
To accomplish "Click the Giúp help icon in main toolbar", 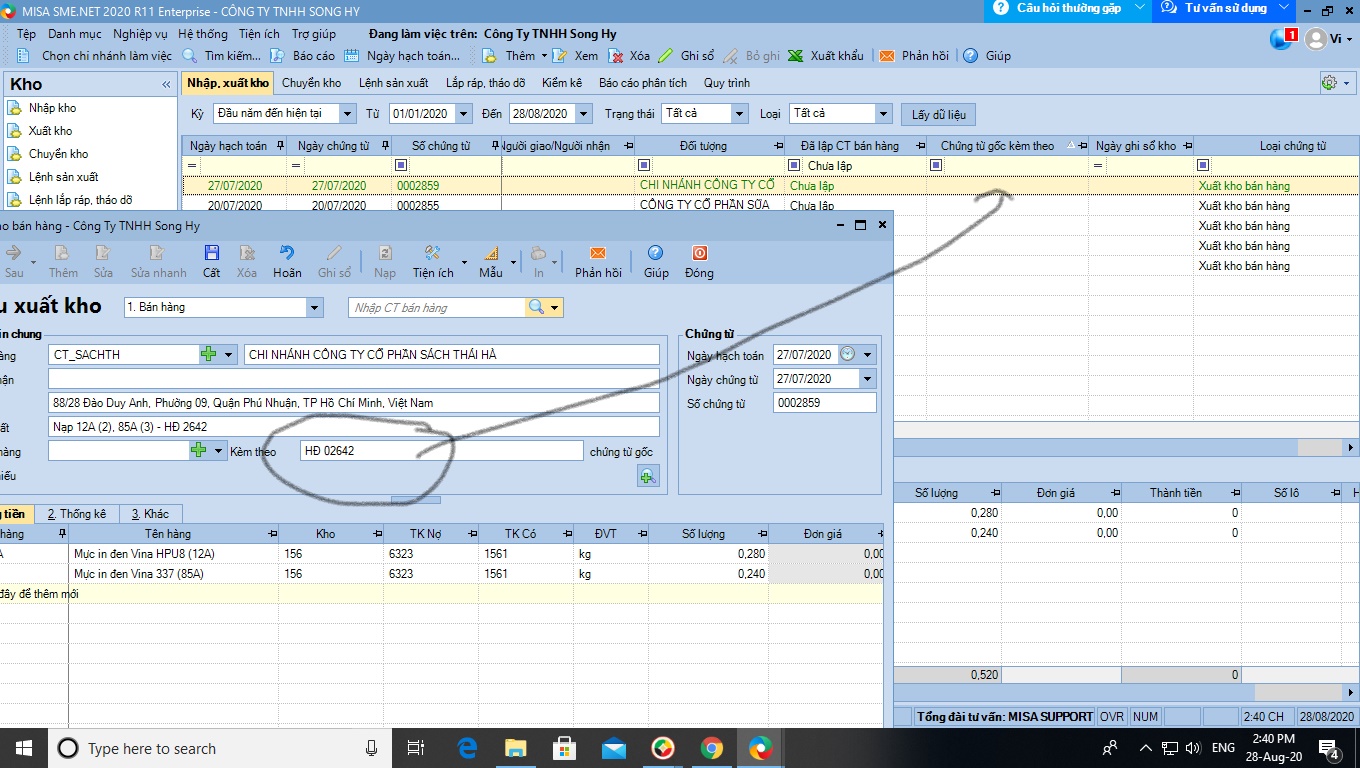I will 970,56.
